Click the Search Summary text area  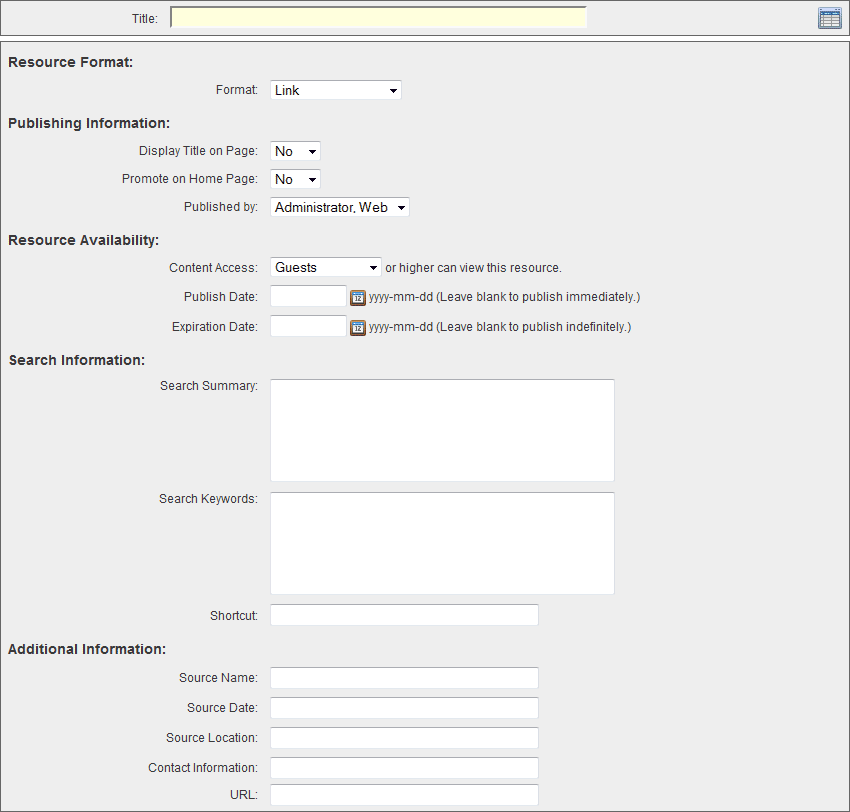[441, 430]
